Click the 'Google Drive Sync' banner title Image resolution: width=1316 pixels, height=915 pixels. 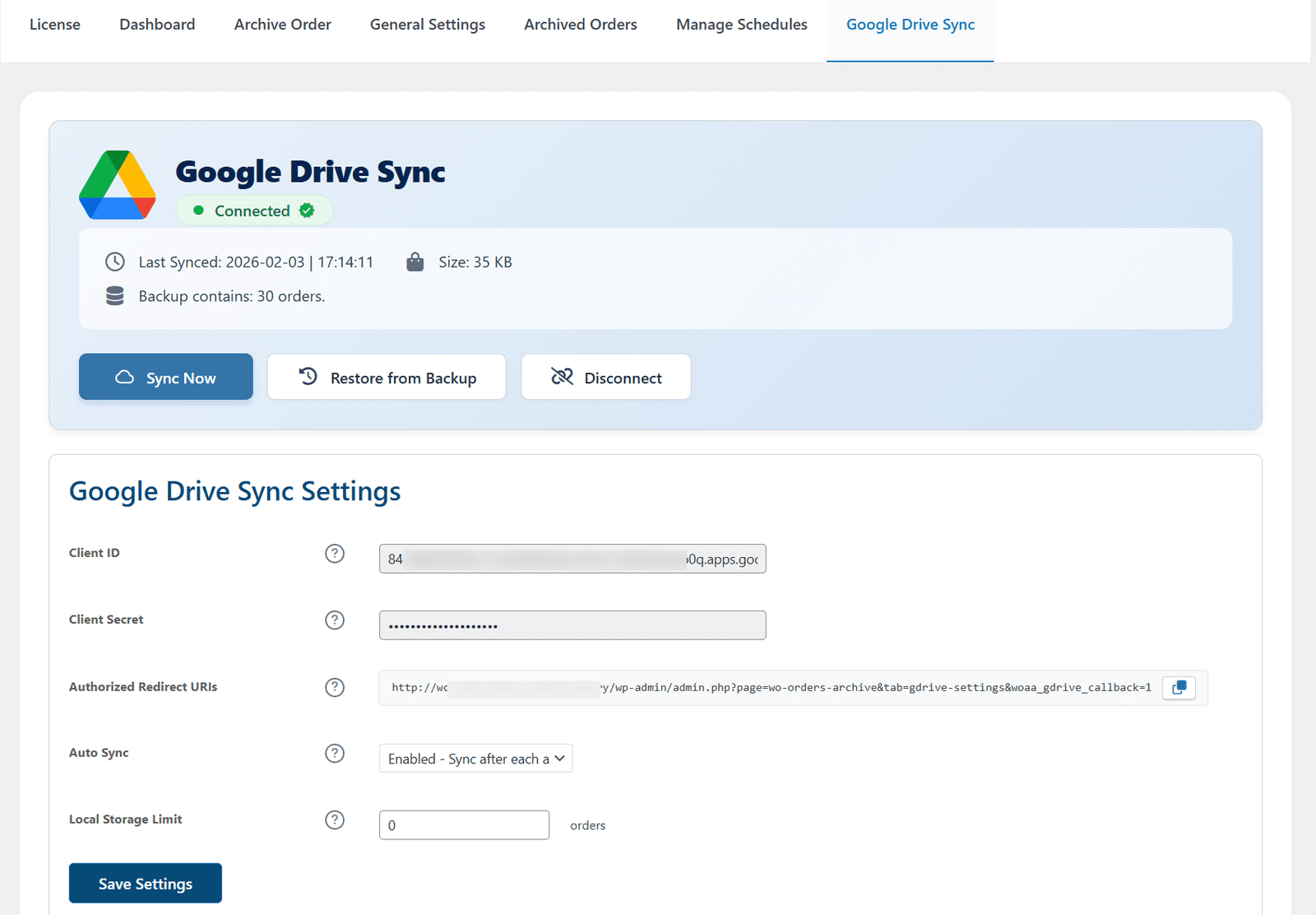click(311, 172)
